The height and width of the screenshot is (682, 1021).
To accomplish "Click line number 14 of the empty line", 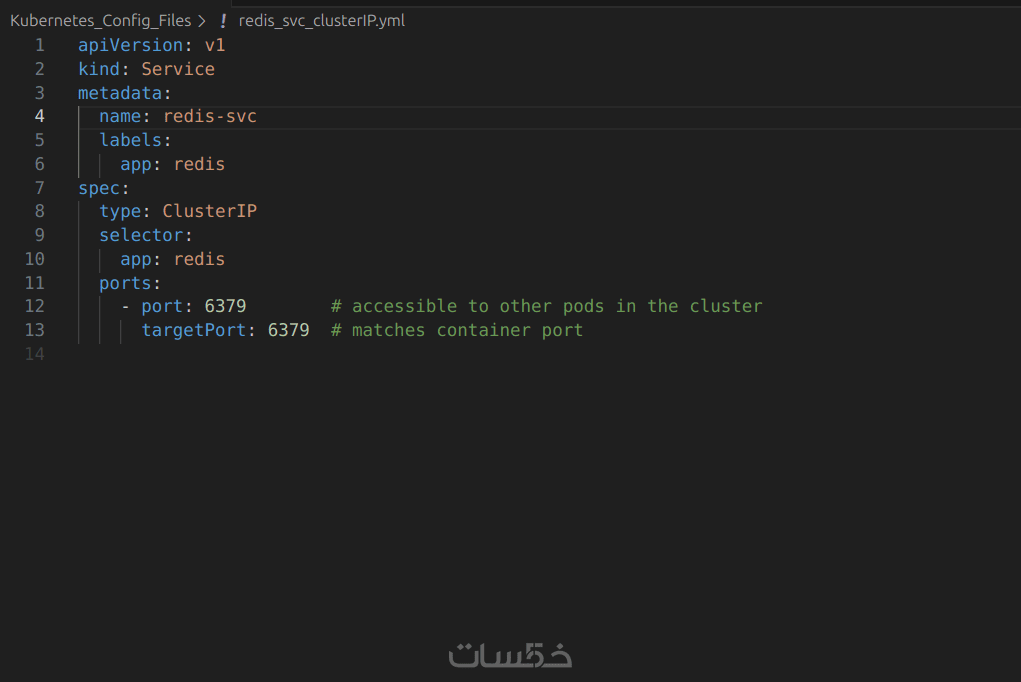I will tap(35, 354).
